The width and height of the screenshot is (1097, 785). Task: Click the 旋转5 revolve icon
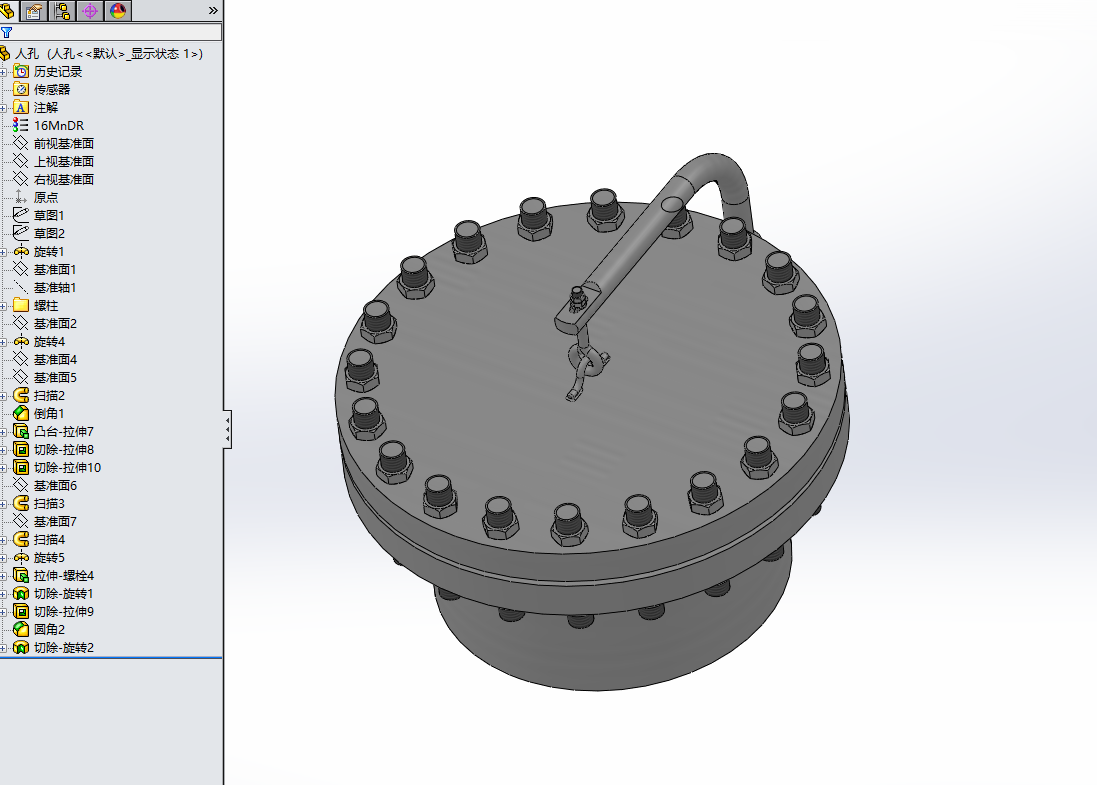[21, 558]
